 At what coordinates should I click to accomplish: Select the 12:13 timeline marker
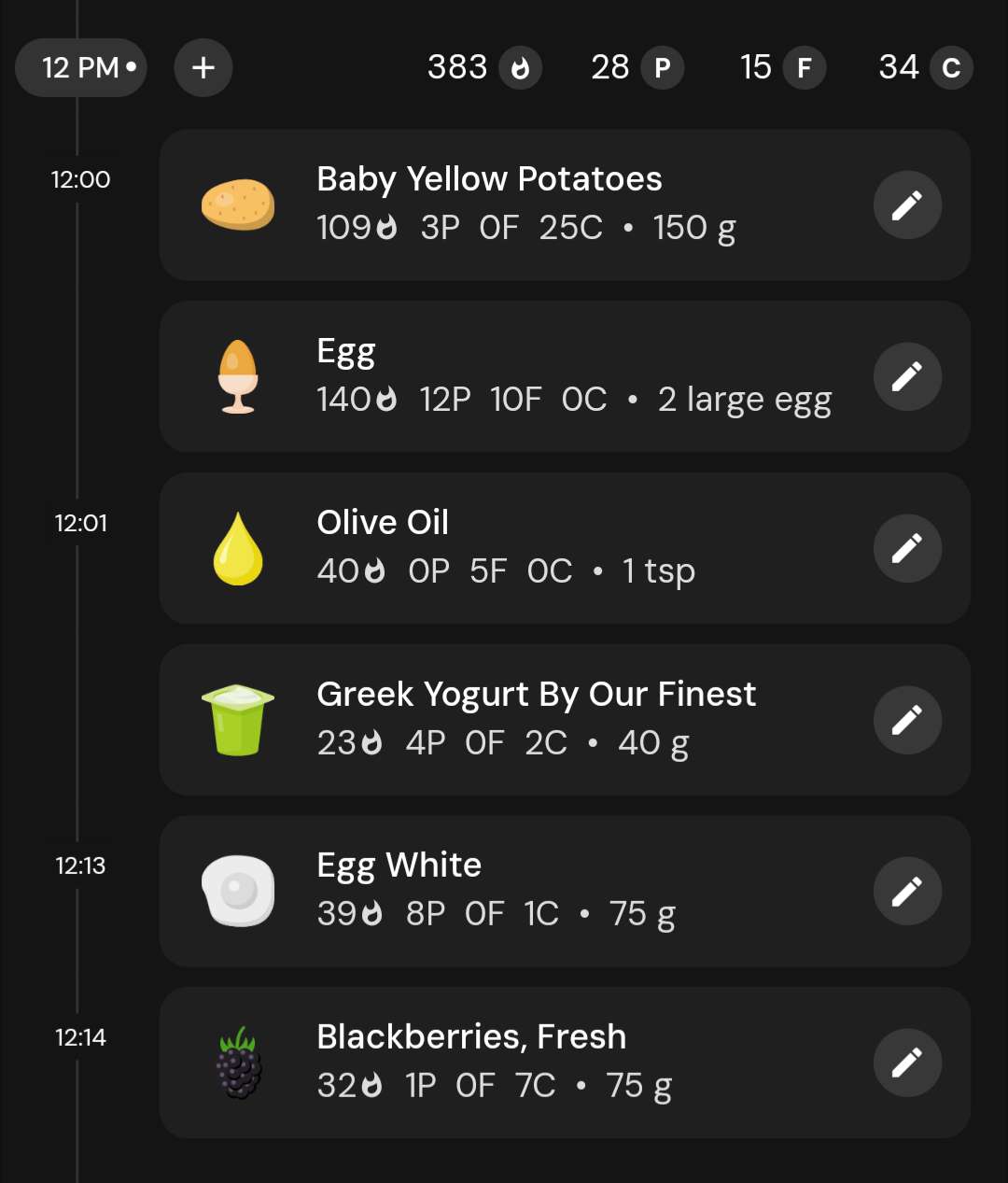pyautogui.click(x=81, y=866)
